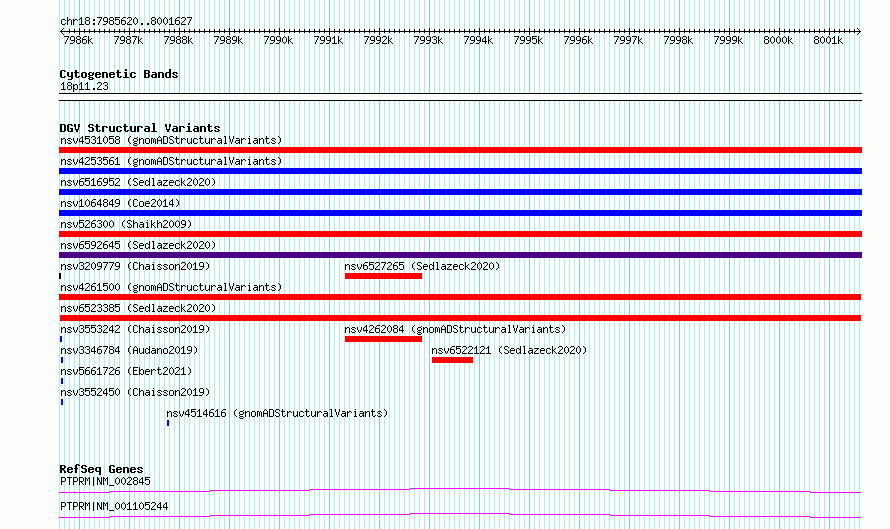
Task: Open the nsv5661726 Ebert2021 variant
Action: (126, 371)
